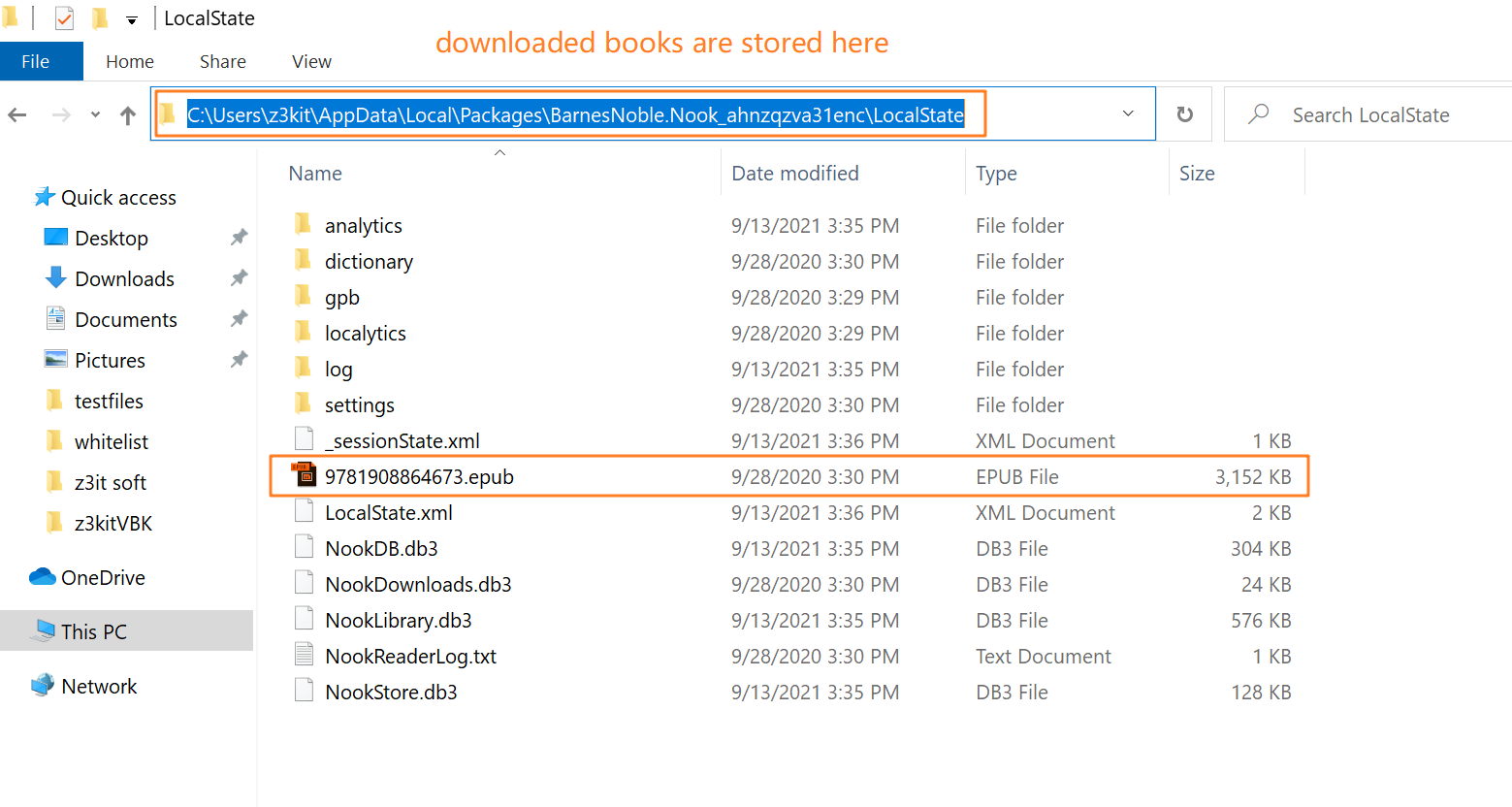
Task: Select the settings folder icon
Action: (x=303, y=404)
